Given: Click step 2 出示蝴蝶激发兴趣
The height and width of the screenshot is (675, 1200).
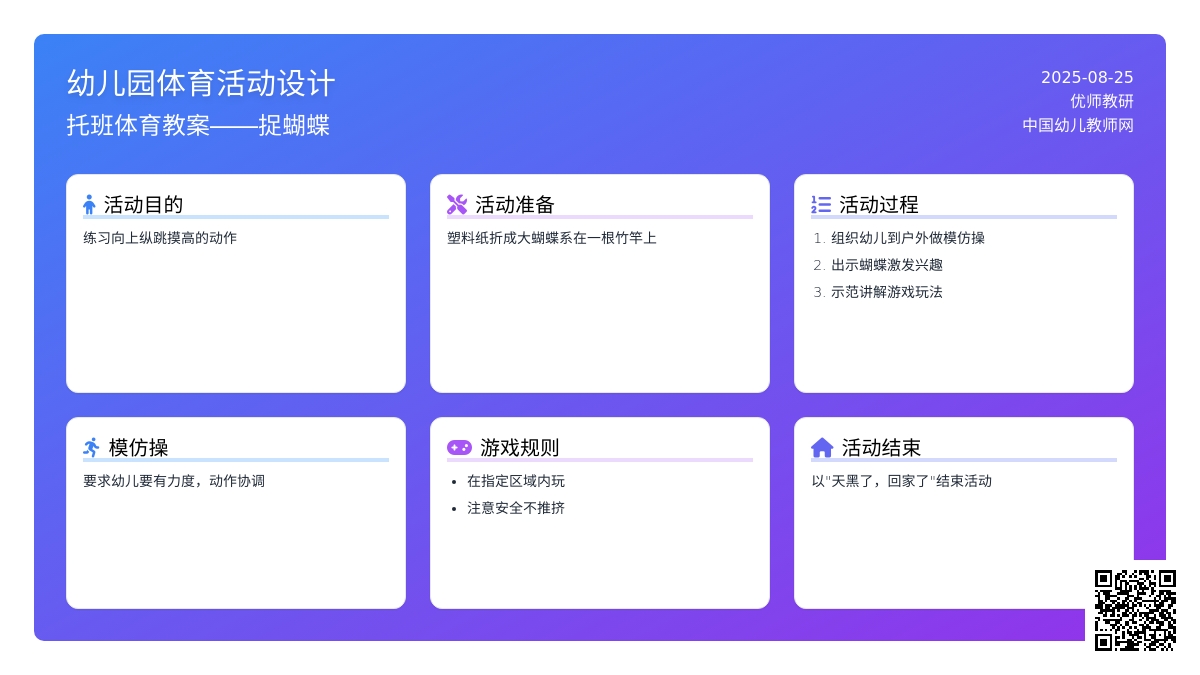Looking at the screenshot, I should (887, 265).
